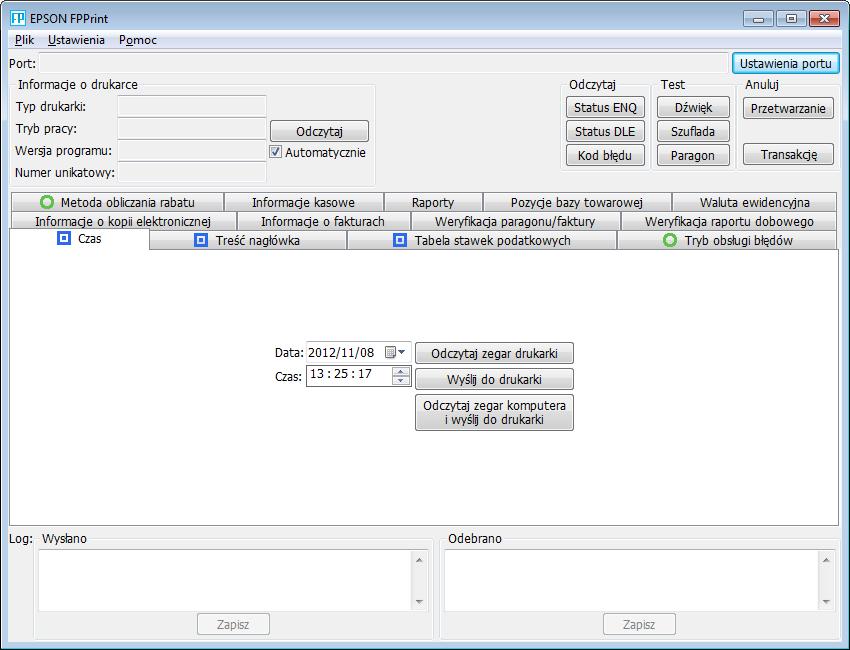Click inside the Odebrano log text area
Screen dimensions: 850x650
(631, 581)
